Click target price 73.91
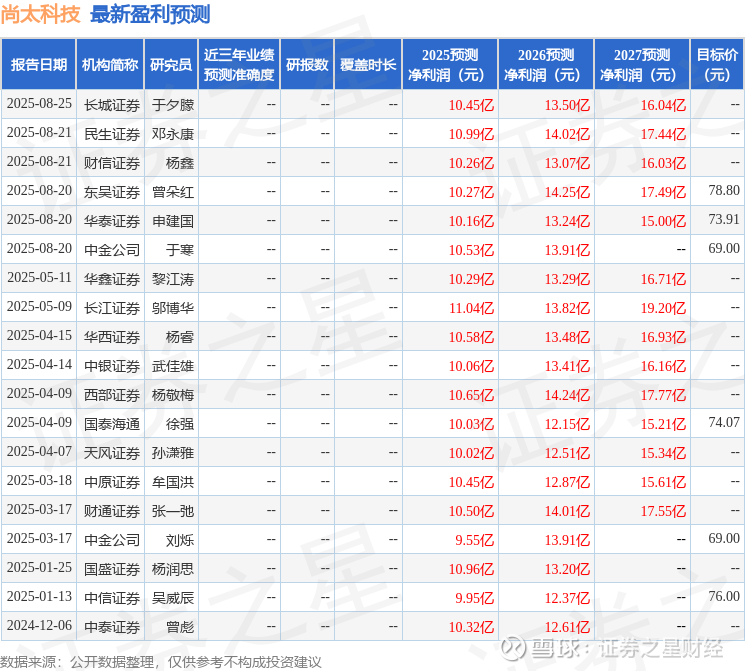The image size is (745, 671). tap(724, 220)
